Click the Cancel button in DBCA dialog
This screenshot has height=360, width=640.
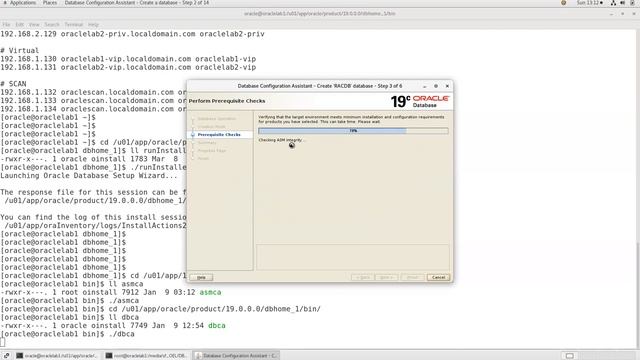pyautogui.click(x=438, y=277)
